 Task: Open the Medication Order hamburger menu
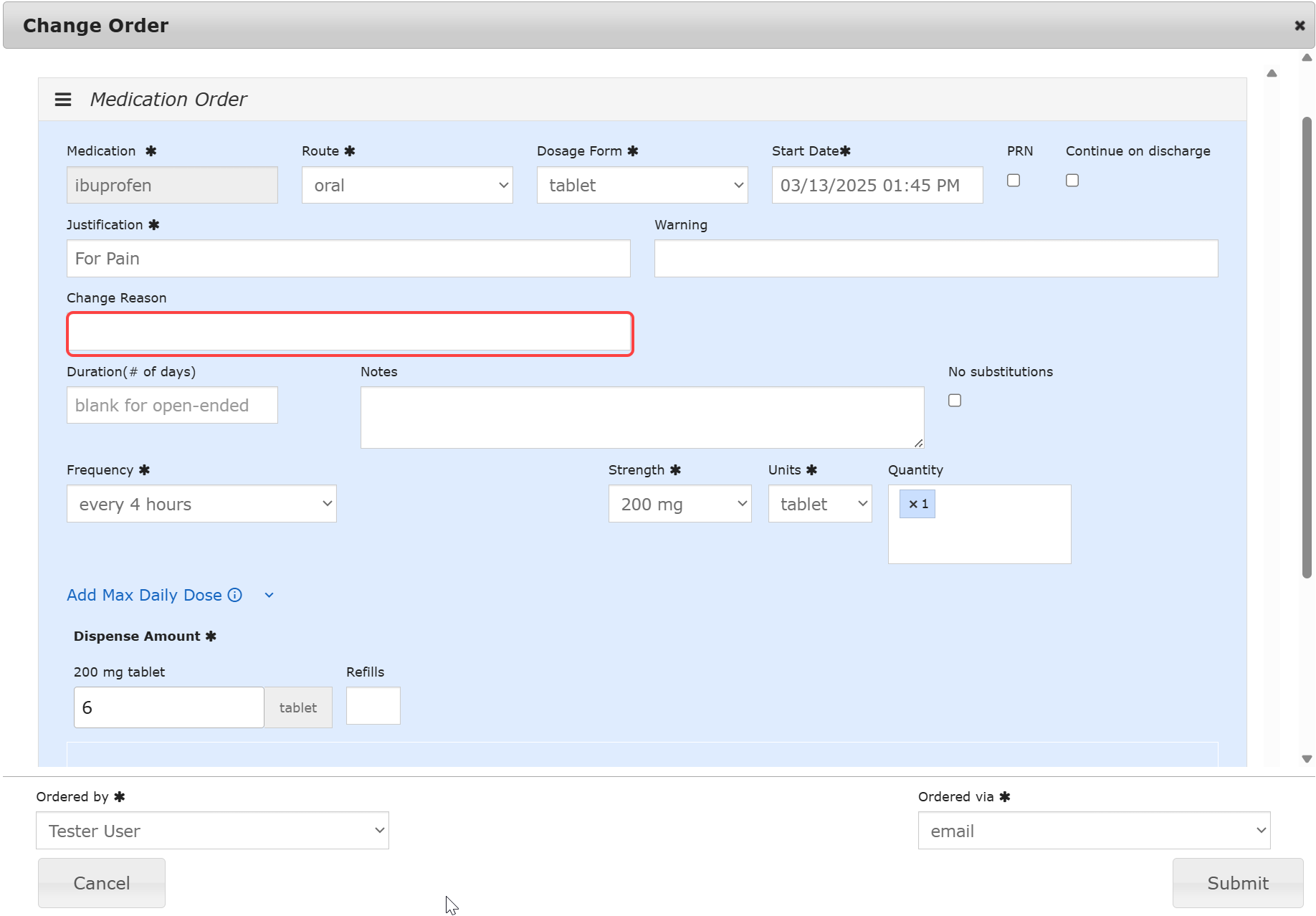pyautogui.click(x=63, y=100)
